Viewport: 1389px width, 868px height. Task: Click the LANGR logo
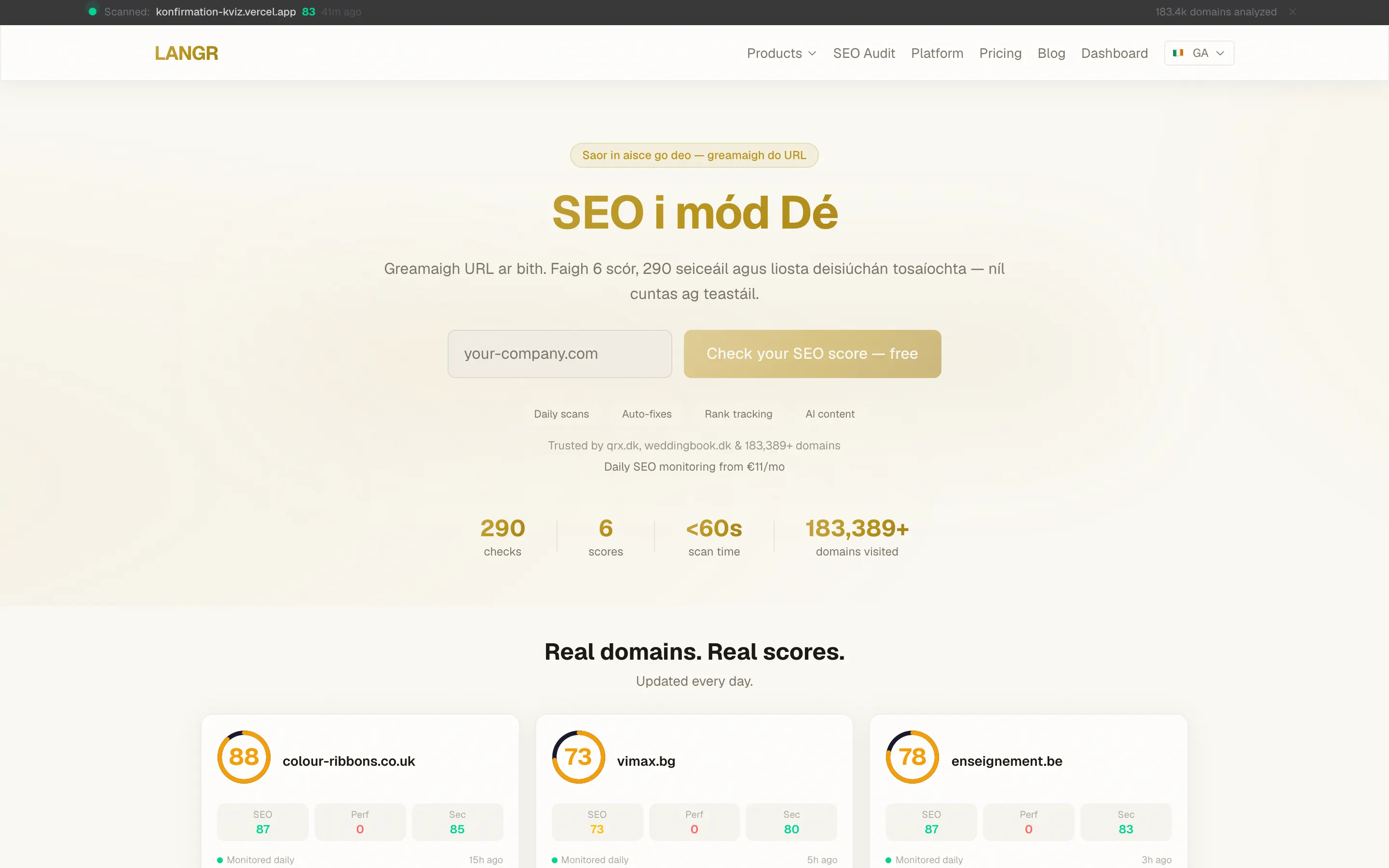(x=187, y=54)
